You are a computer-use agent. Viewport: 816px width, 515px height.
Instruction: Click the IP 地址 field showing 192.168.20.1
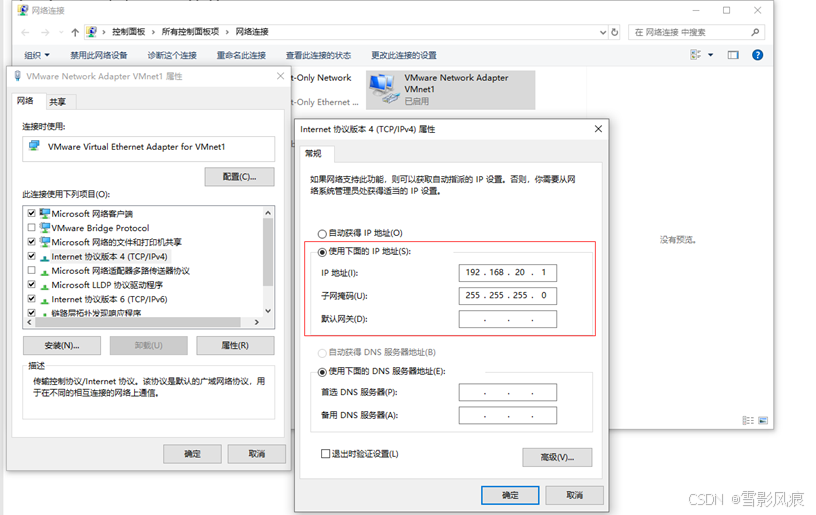pyautogui.click(x=507, y=273)
